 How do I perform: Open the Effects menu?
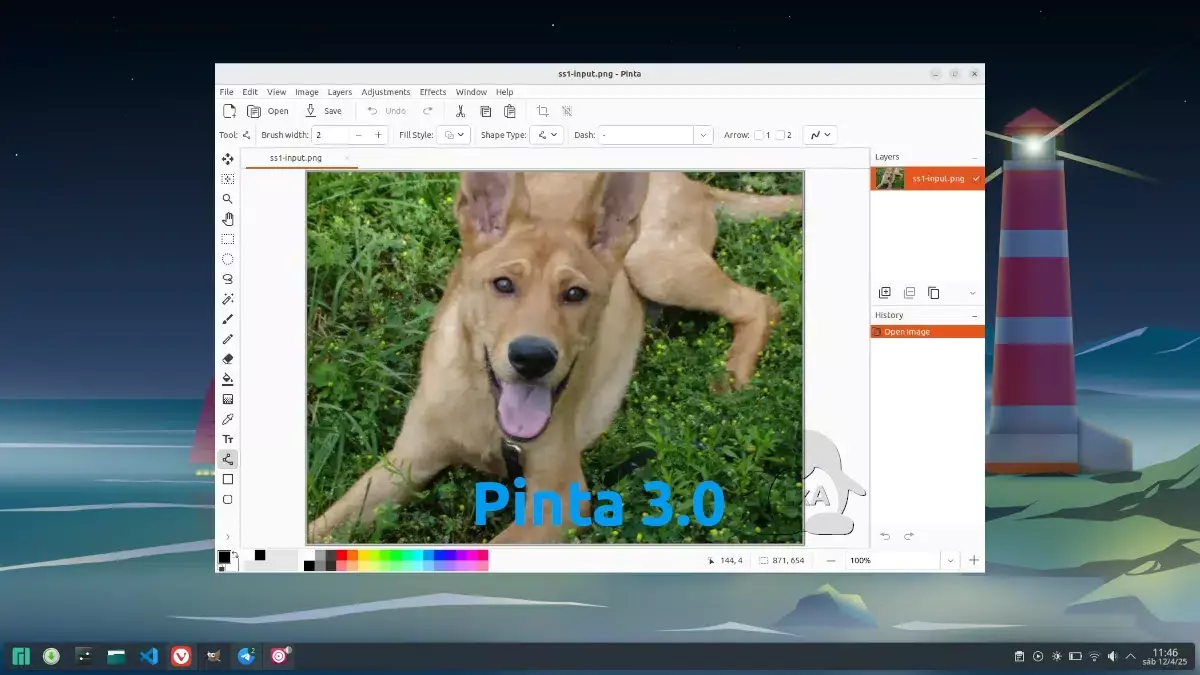pyautogui.click(x=433, y=92)
